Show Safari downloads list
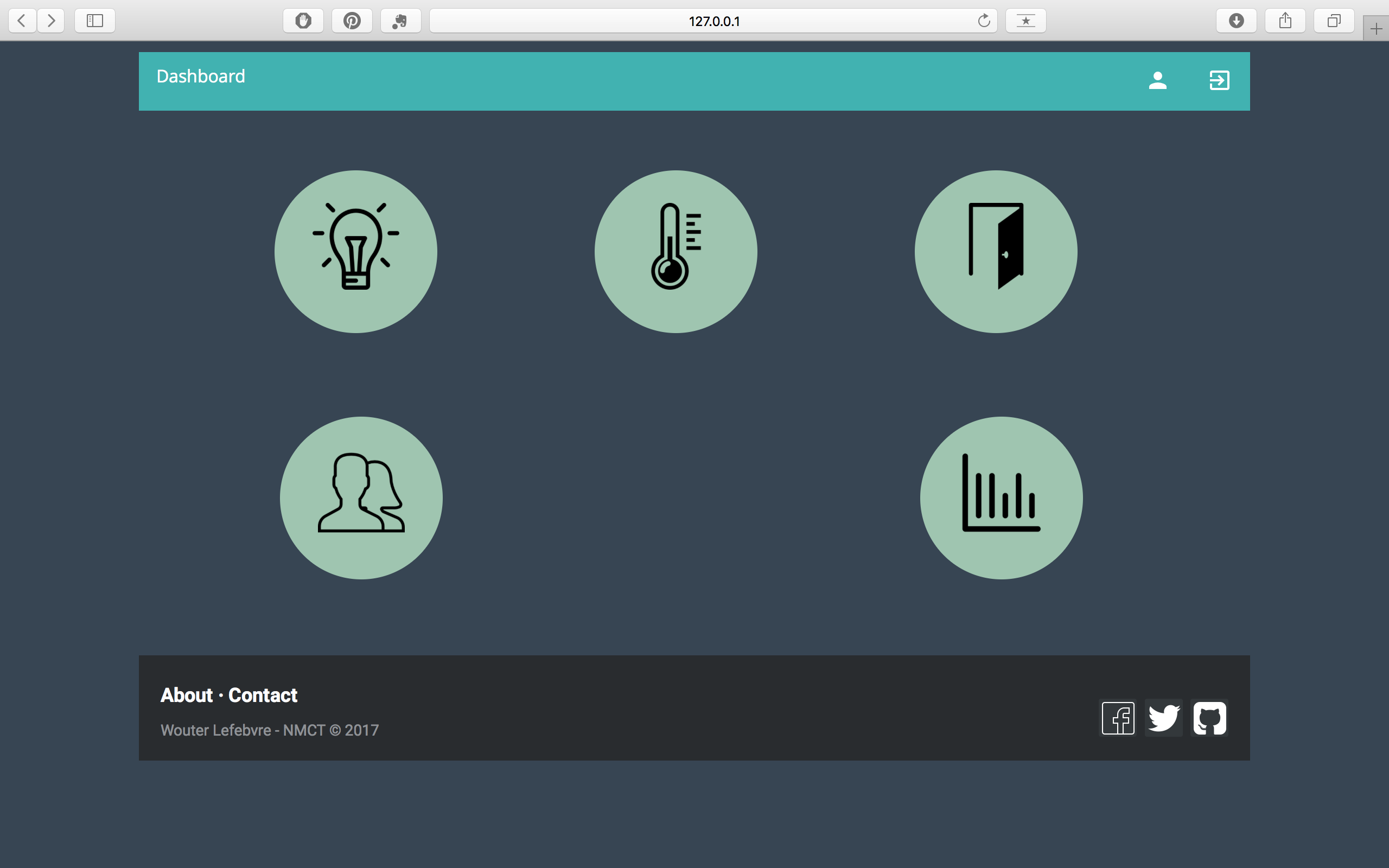The image size is (1389, 868). [x=1237, y=21]
